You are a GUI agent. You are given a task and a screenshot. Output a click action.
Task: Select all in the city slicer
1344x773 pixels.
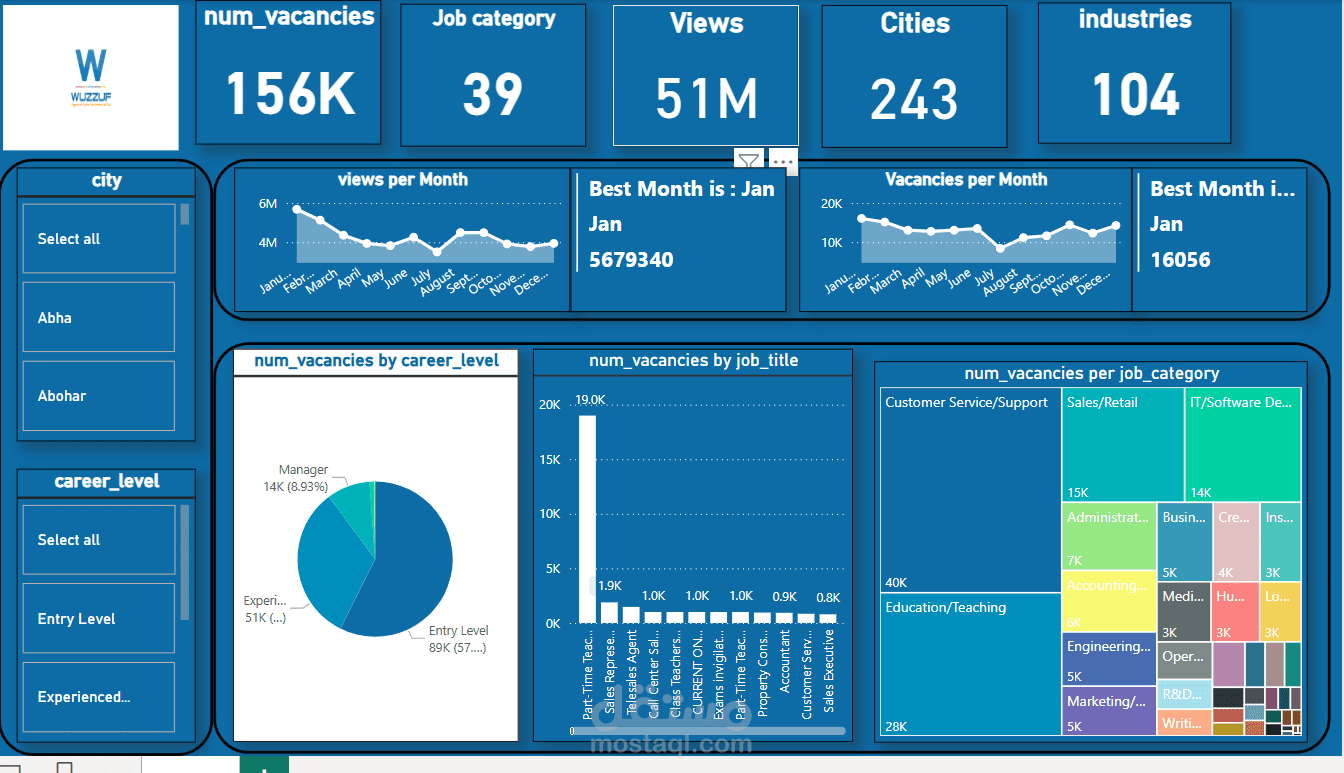tap(99, 239)
